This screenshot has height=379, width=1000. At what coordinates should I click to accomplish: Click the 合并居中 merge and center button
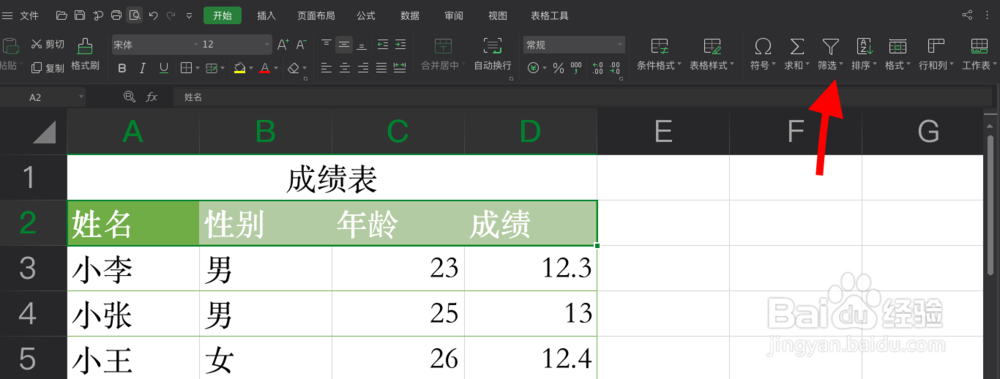coord(443,54)
